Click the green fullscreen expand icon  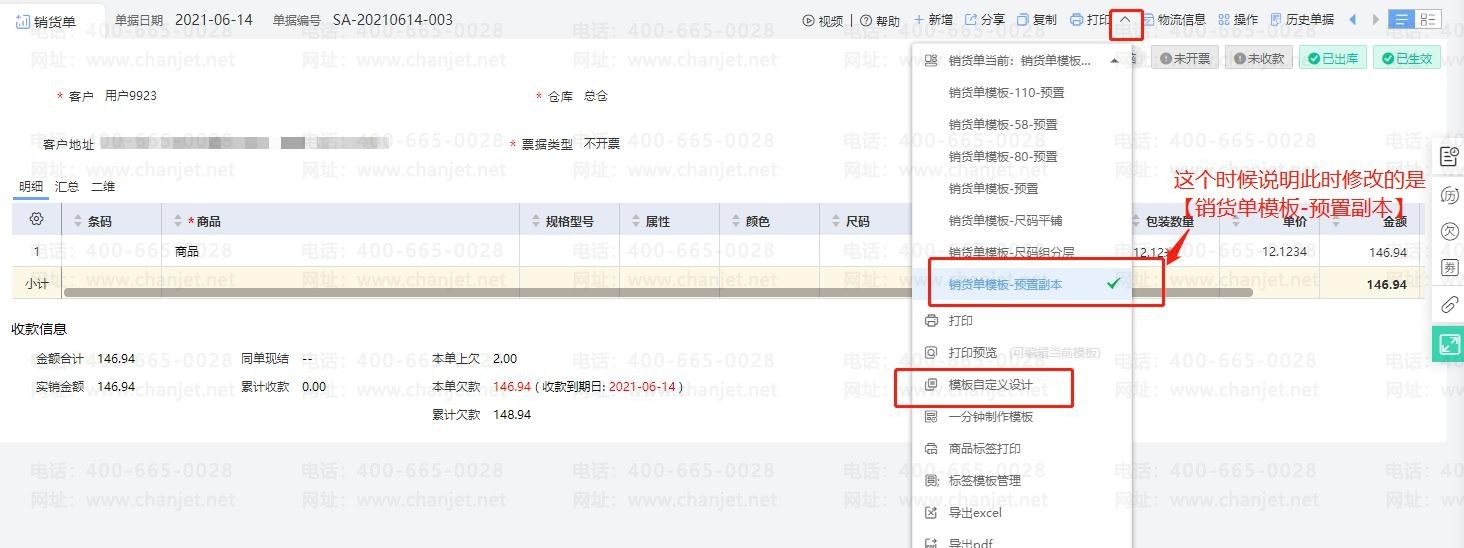(x=1448, y=345)
